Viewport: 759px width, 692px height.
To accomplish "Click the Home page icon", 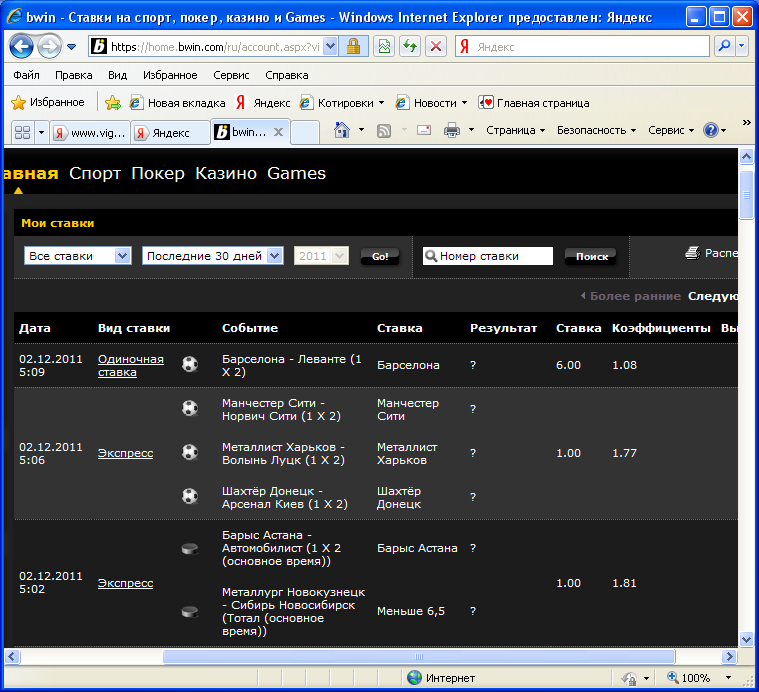I will click(342, 130).
